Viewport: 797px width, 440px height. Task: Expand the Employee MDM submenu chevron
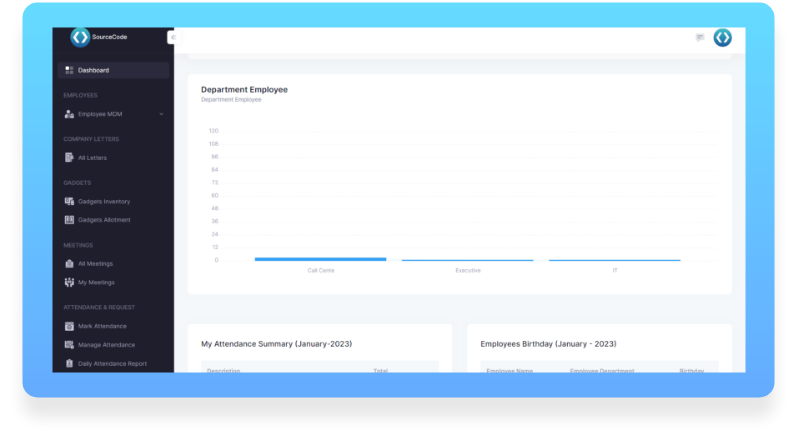pos(161,114)
